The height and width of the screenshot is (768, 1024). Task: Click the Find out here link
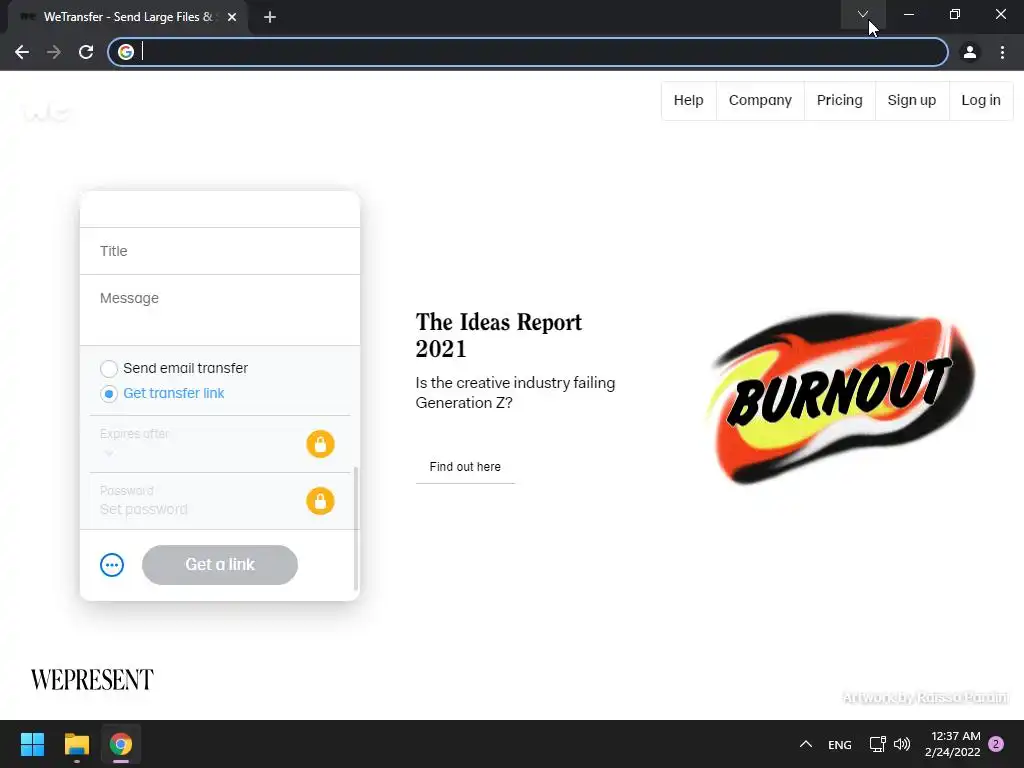pos(465,467)
